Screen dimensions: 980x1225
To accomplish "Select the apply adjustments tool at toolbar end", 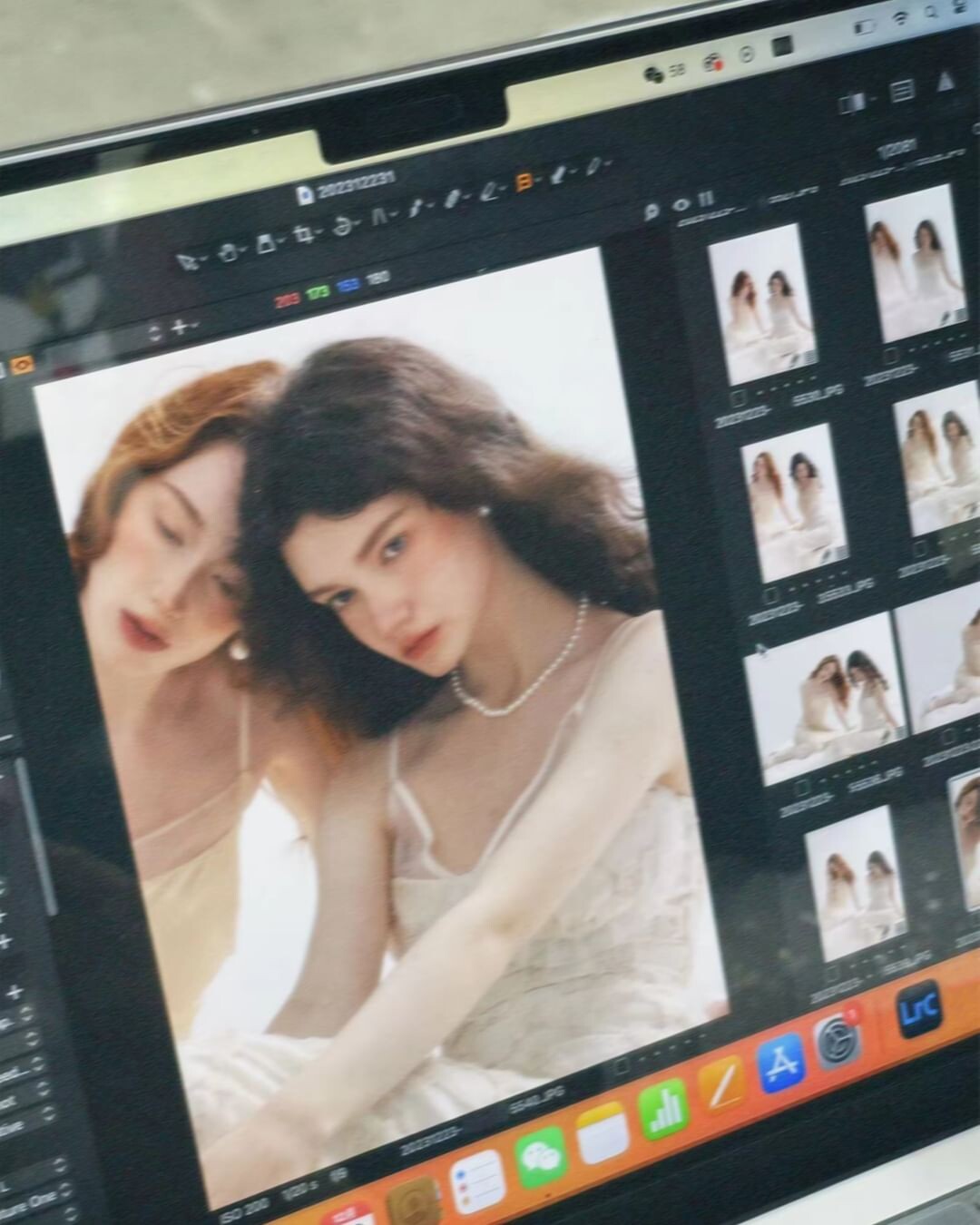I will tap(593, 166).
